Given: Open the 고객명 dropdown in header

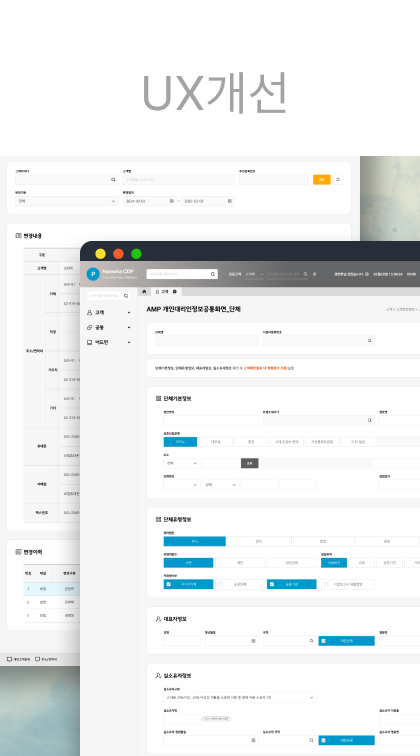Looking at the screenshot, I should click(254, 274).
